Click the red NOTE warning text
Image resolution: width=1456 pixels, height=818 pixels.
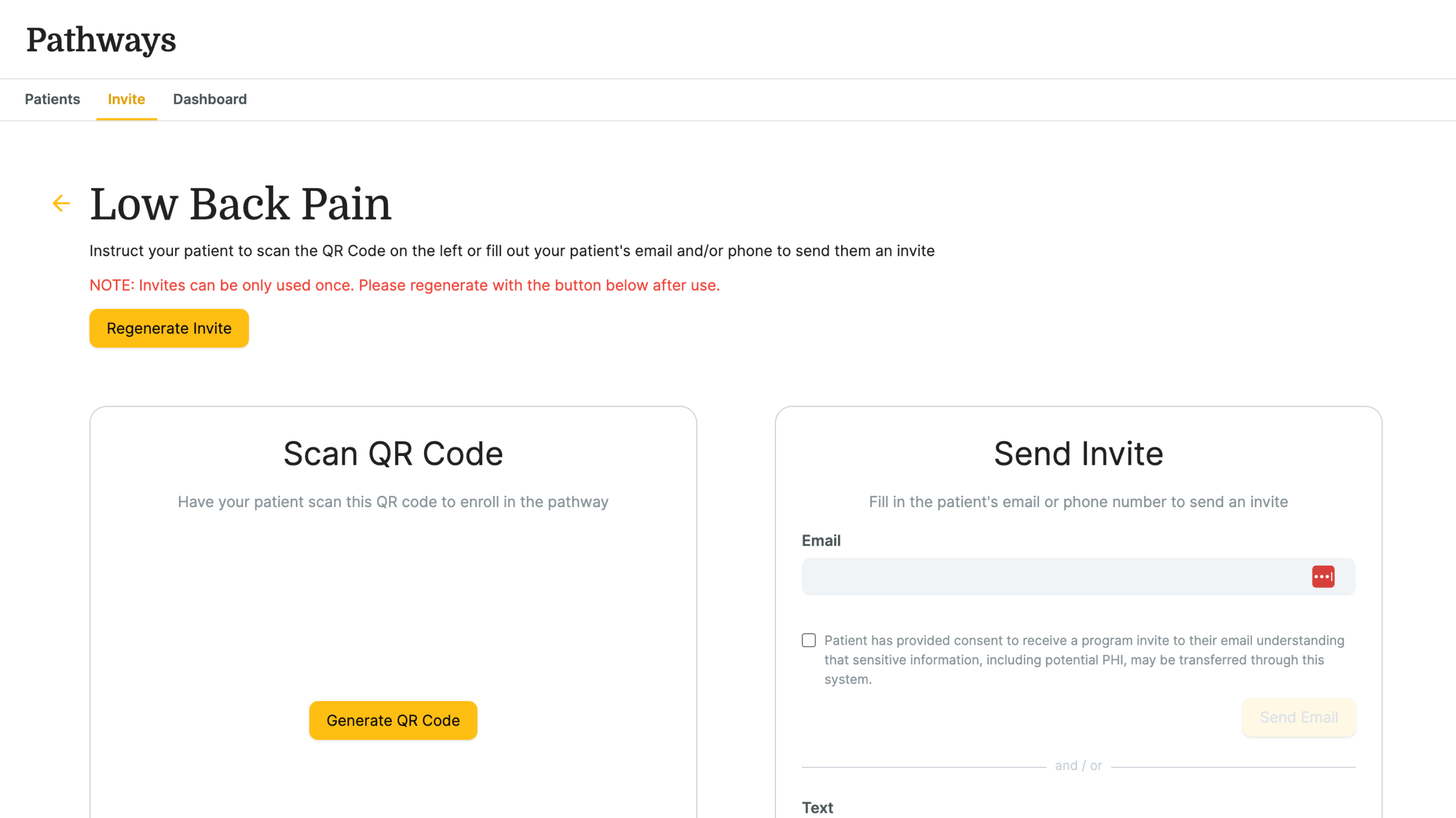[405, 286]
